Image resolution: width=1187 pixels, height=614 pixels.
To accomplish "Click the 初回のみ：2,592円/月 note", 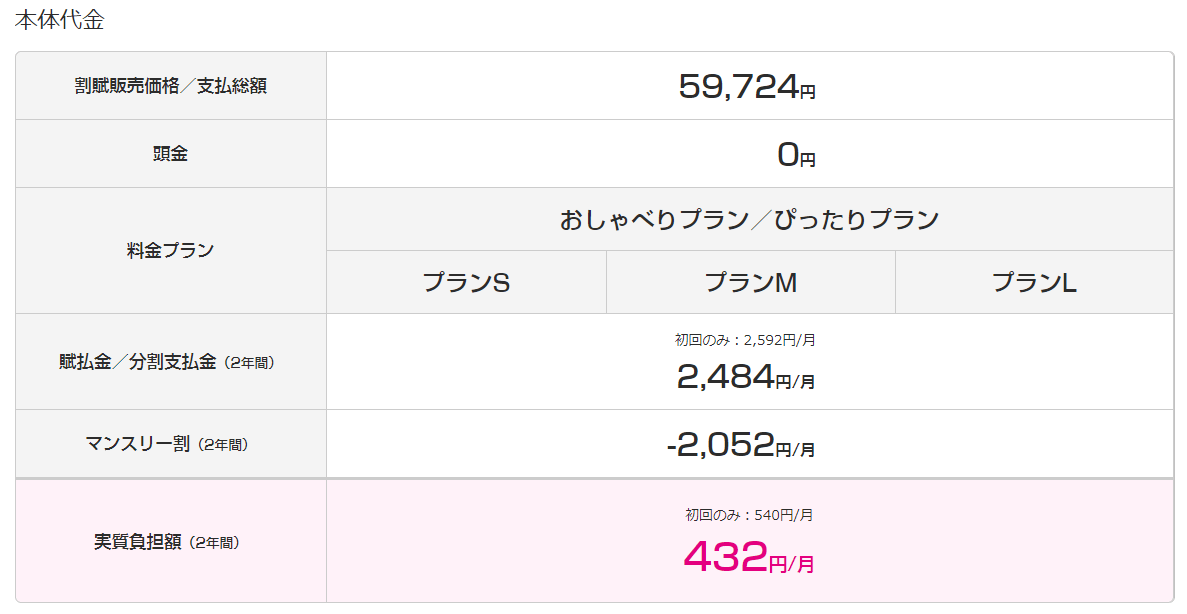I will (x=745, y=340).
